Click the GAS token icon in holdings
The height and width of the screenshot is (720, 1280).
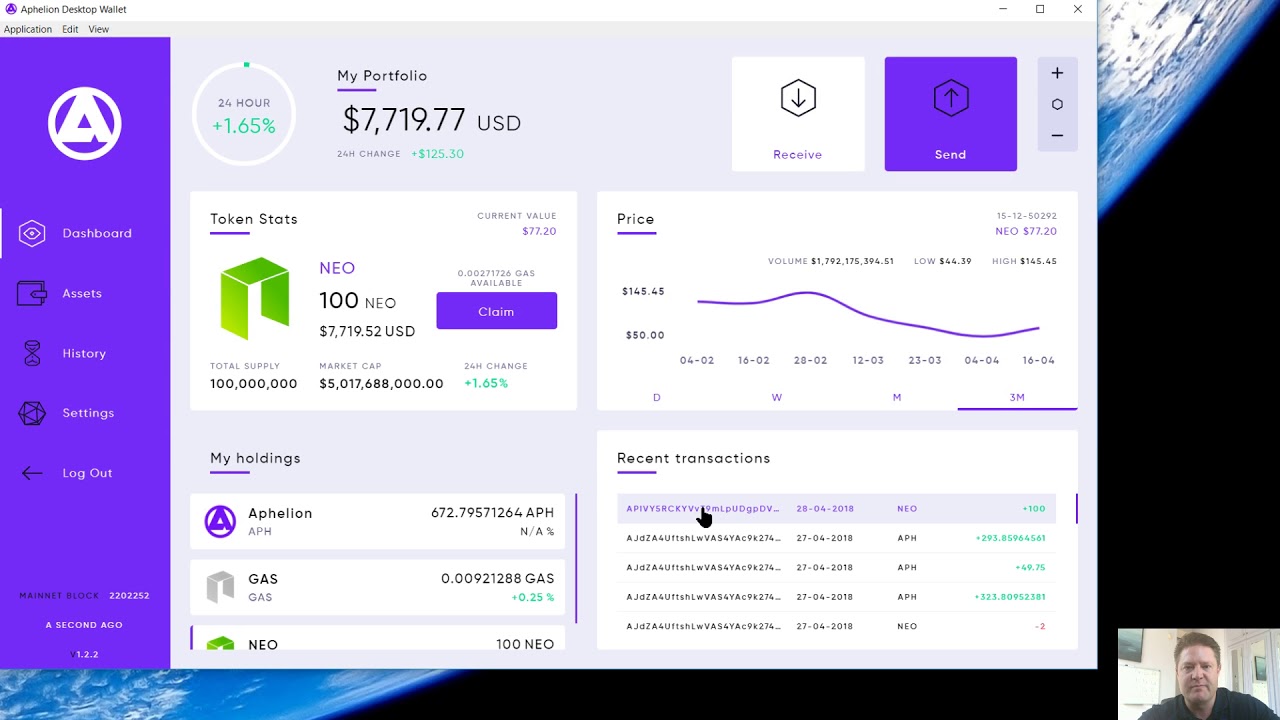(220, 587)
